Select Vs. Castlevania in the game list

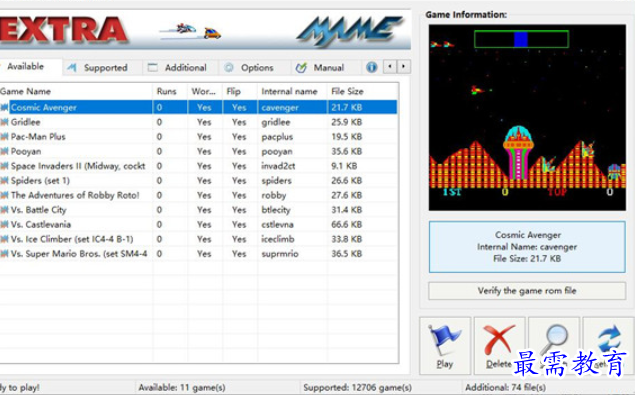tap(198, 224)
